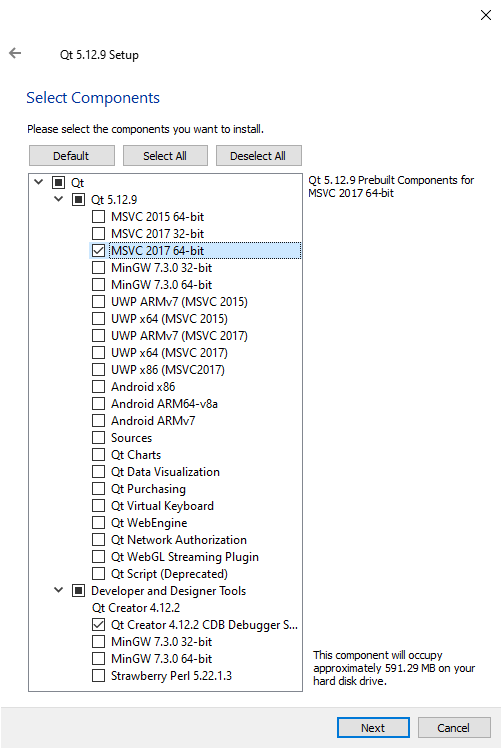This screenshot has width=502, height=749.
Task: Uncheck MSVC 2017 64-bit checkbox
Action: [x=98, y=251]
